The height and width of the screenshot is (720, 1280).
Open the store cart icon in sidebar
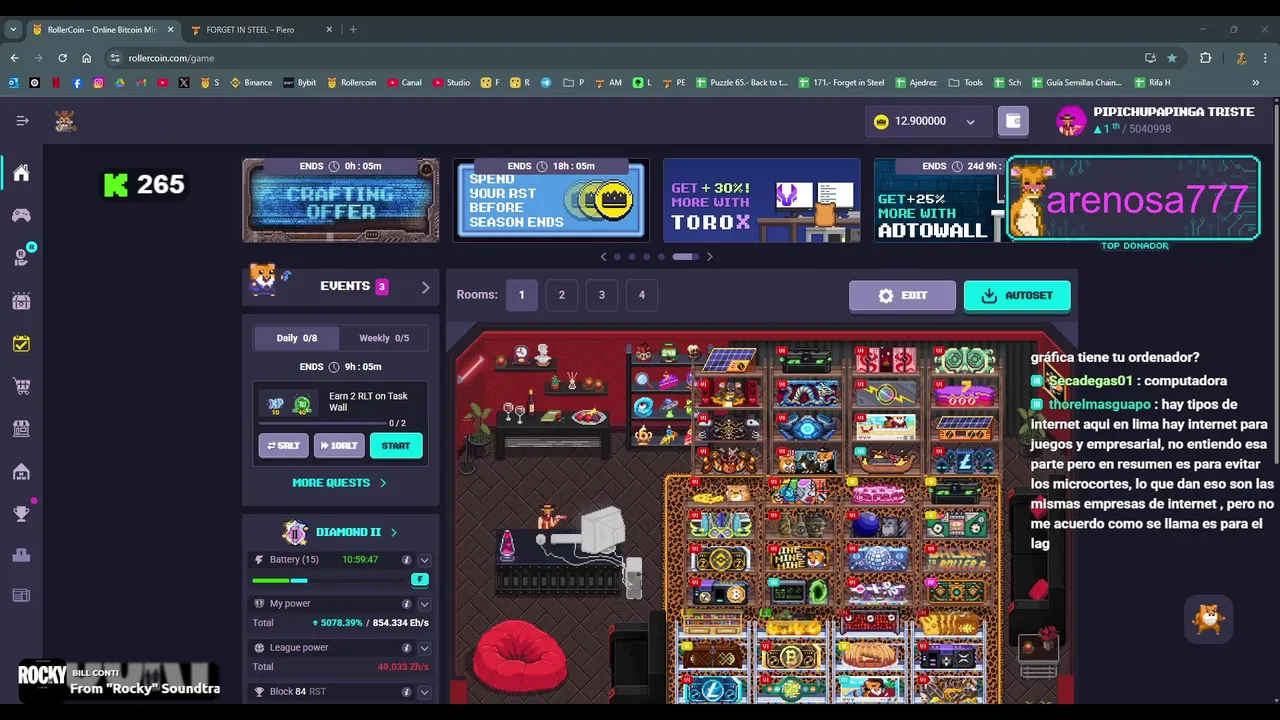[21, 386]
